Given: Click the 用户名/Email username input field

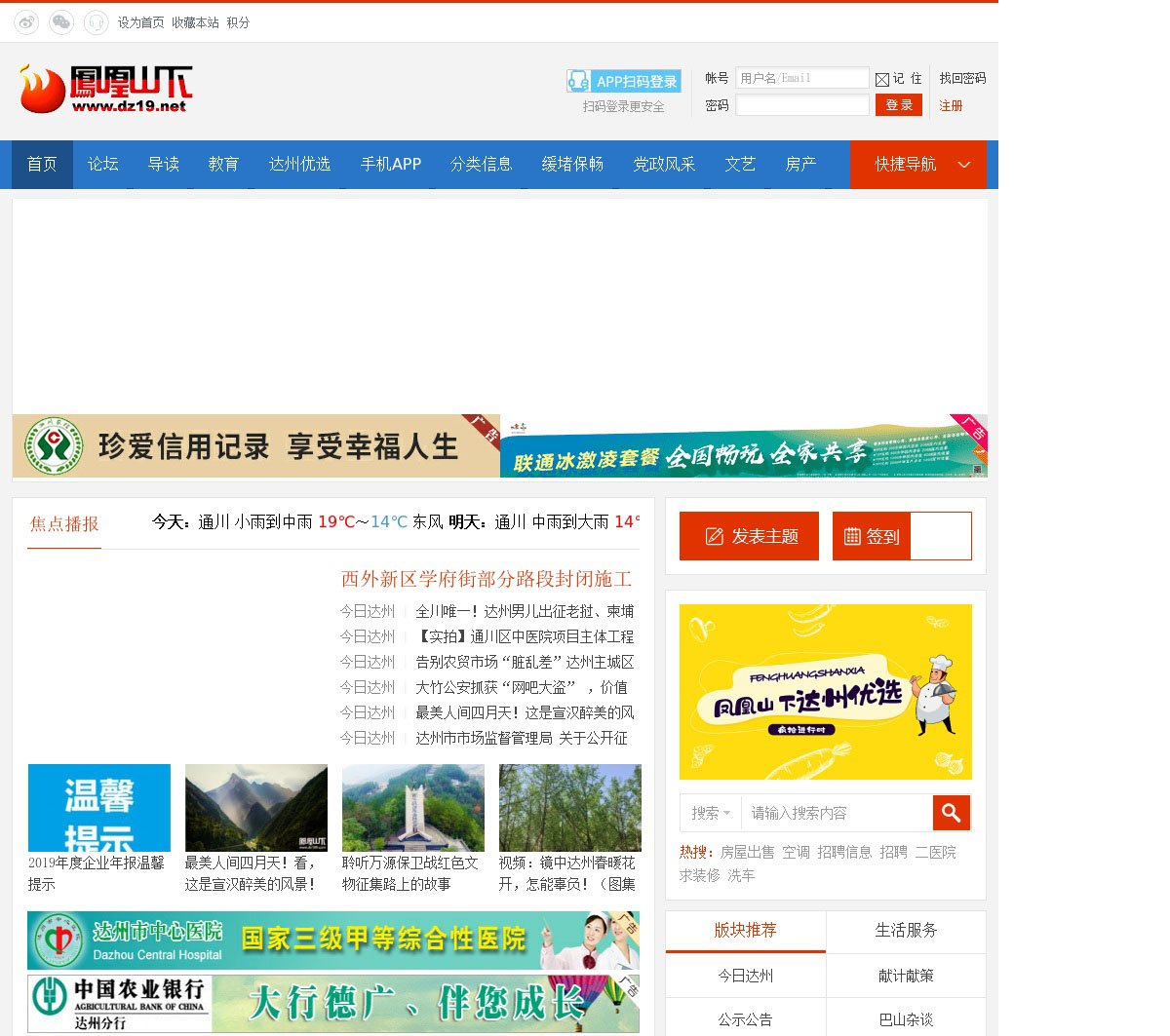Looking at the screenshot, I should coord(801,78).
